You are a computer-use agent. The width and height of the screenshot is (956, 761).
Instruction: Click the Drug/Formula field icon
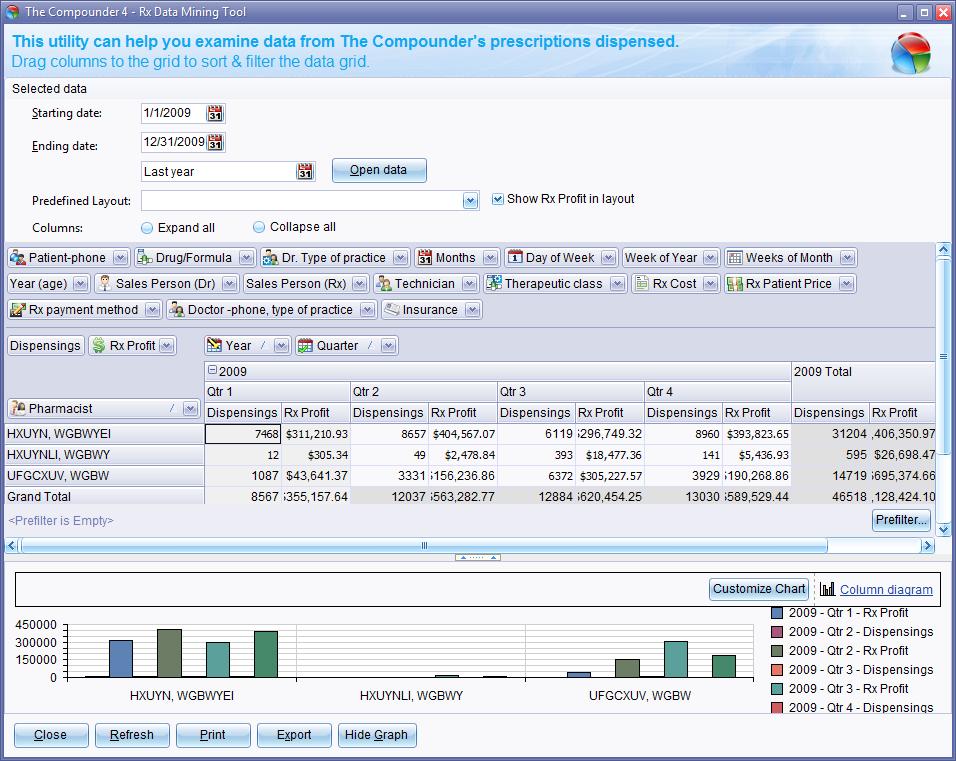pos(144,258)
